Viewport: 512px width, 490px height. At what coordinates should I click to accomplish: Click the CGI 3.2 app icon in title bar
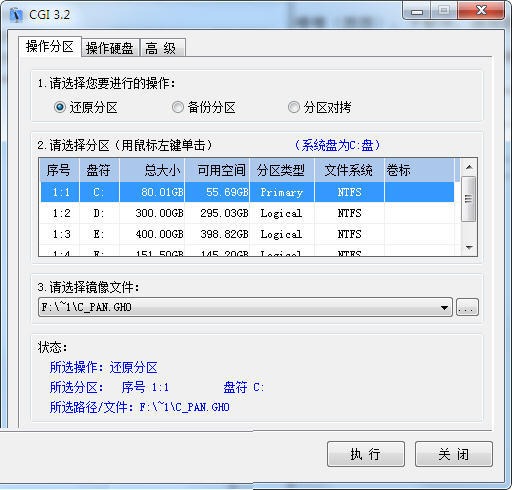(16, 15)
